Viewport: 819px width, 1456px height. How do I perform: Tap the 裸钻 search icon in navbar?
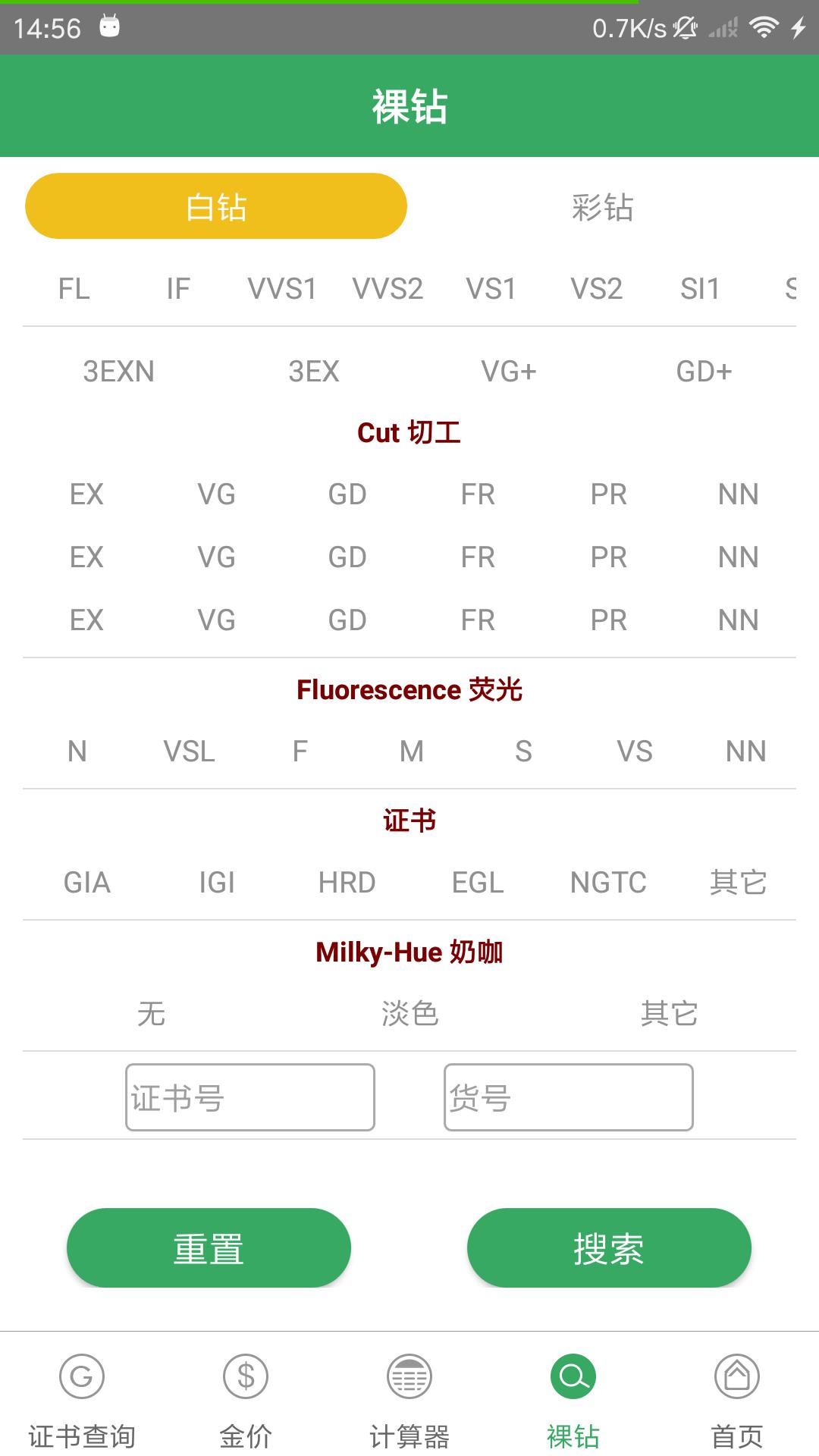(x=571, y=1395)
